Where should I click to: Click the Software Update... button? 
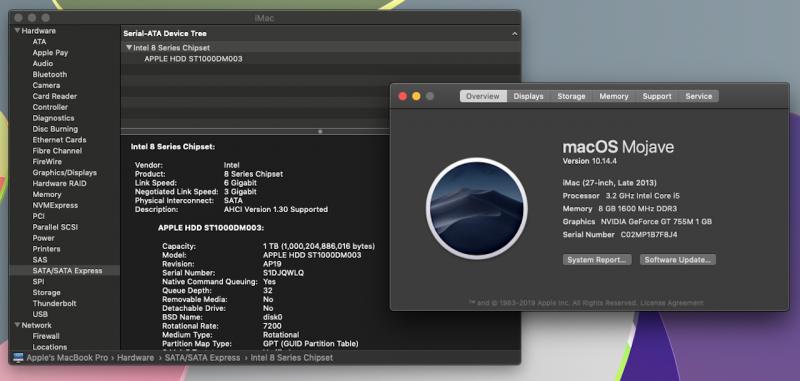click(x=678, y=260)
